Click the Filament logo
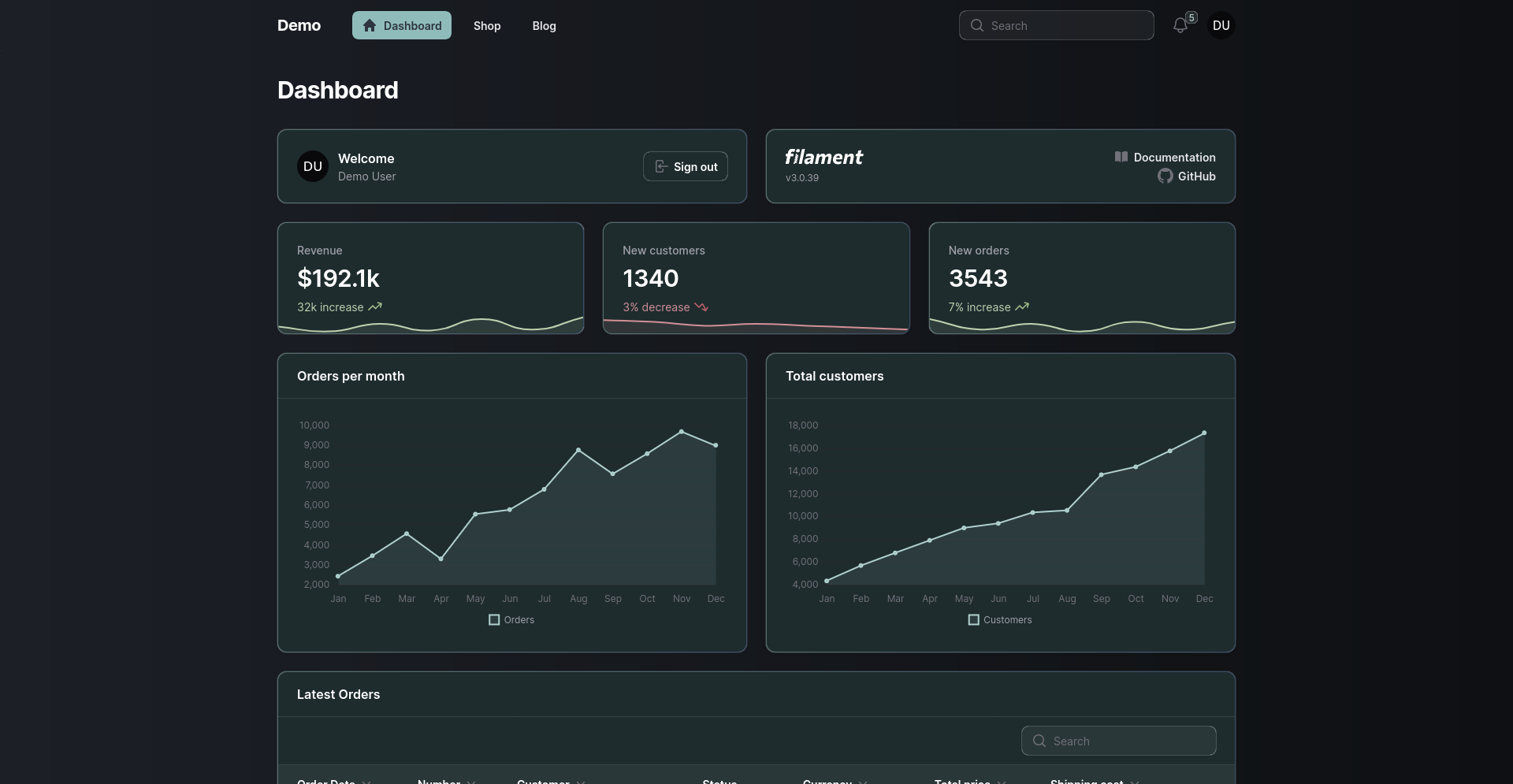 click(x=823, y=158)
